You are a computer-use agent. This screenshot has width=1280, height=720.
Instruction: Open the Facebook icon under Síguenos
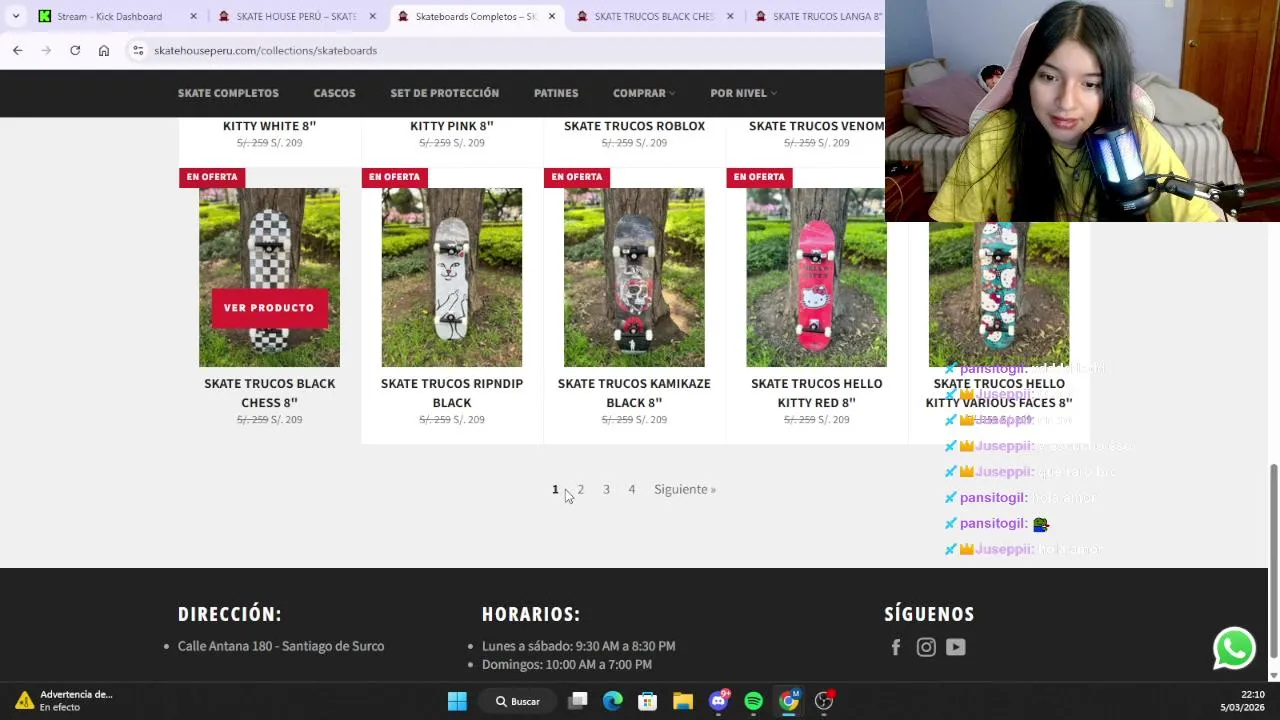tap(896, 647)
